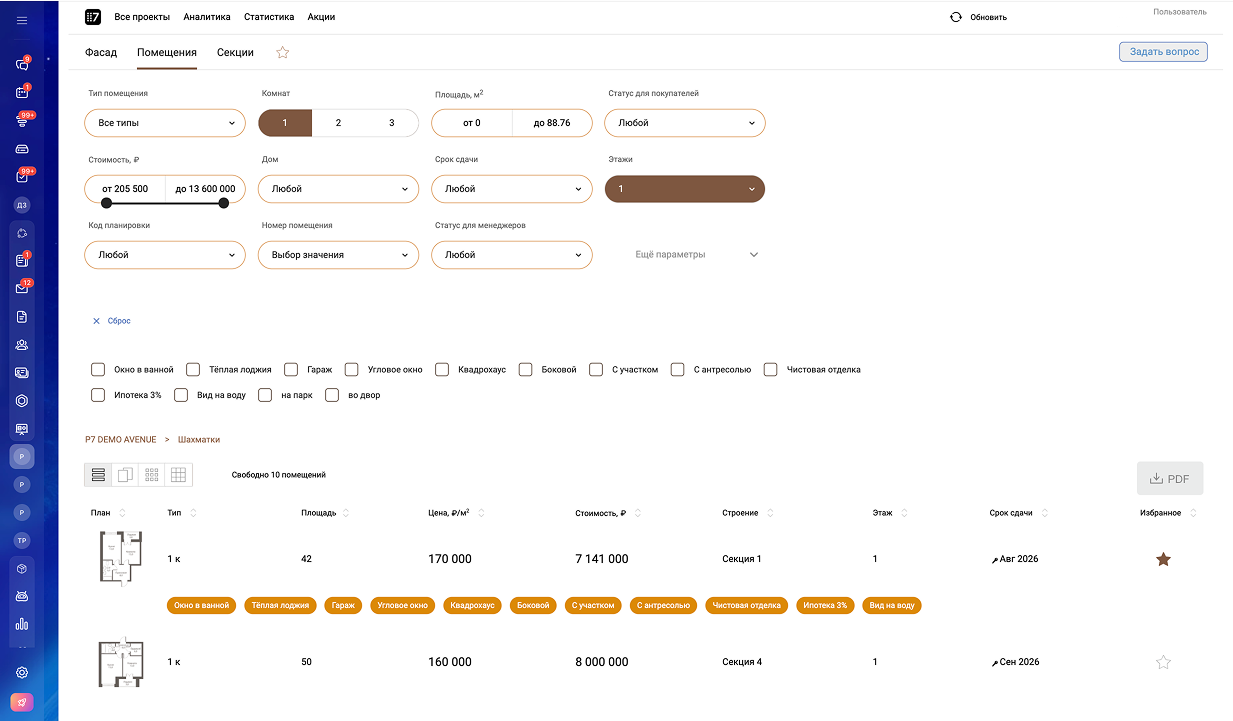
Task: Expand Ещё параметры for more filters
Action: click(x=697, y=255)
